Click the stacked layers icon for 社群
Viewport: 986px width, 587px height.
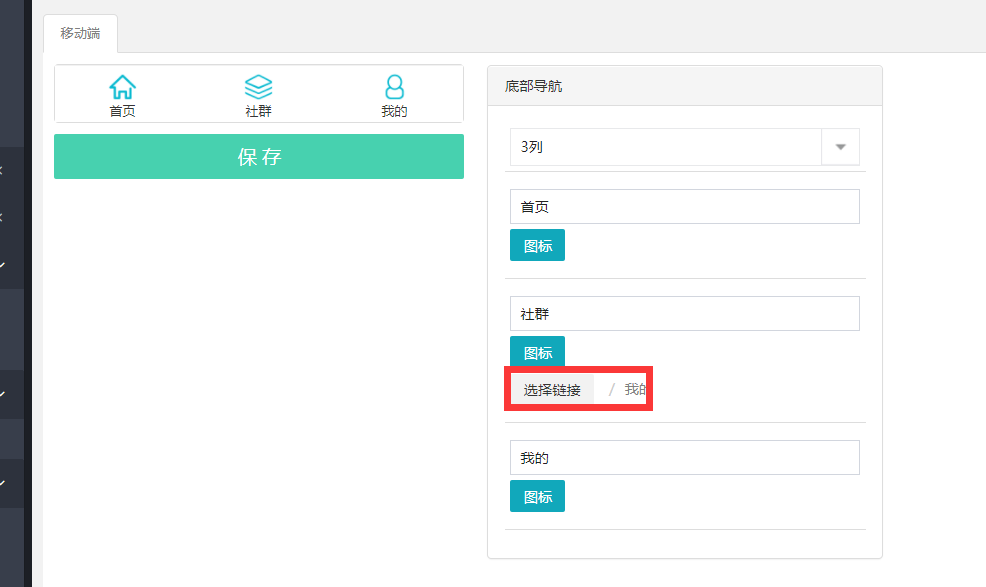(x=258, y=87)
